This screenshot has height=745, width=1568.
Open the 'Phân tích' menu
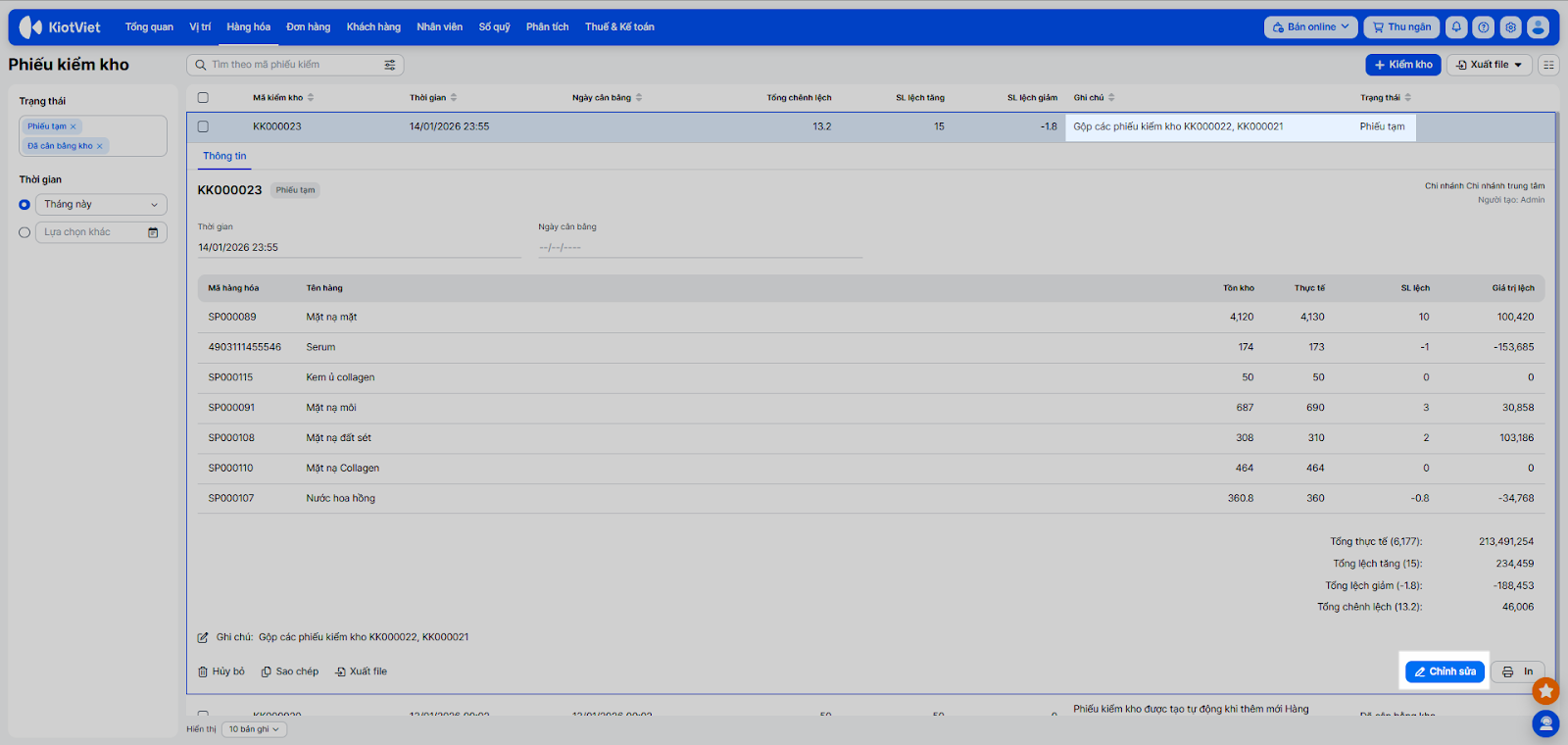pyautogui.click(x=548, y=27)
